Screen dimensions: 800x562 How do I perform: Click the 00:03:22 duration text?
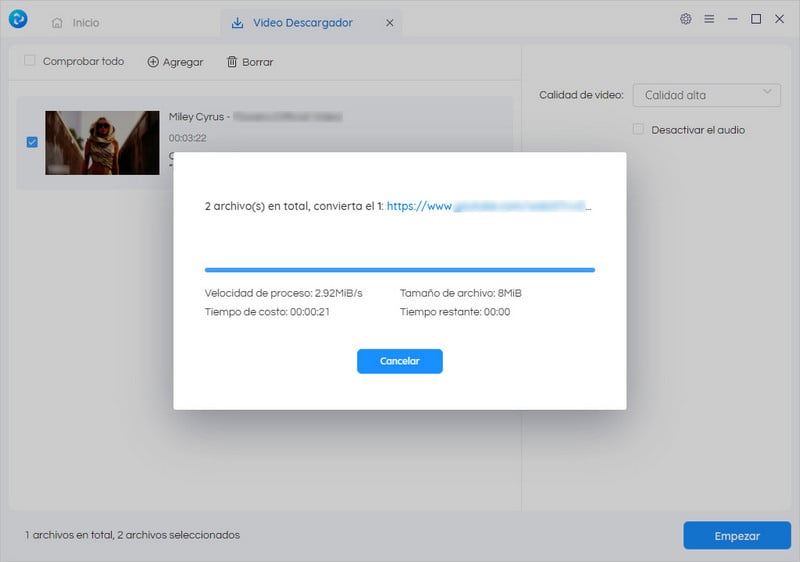(187, 138)
